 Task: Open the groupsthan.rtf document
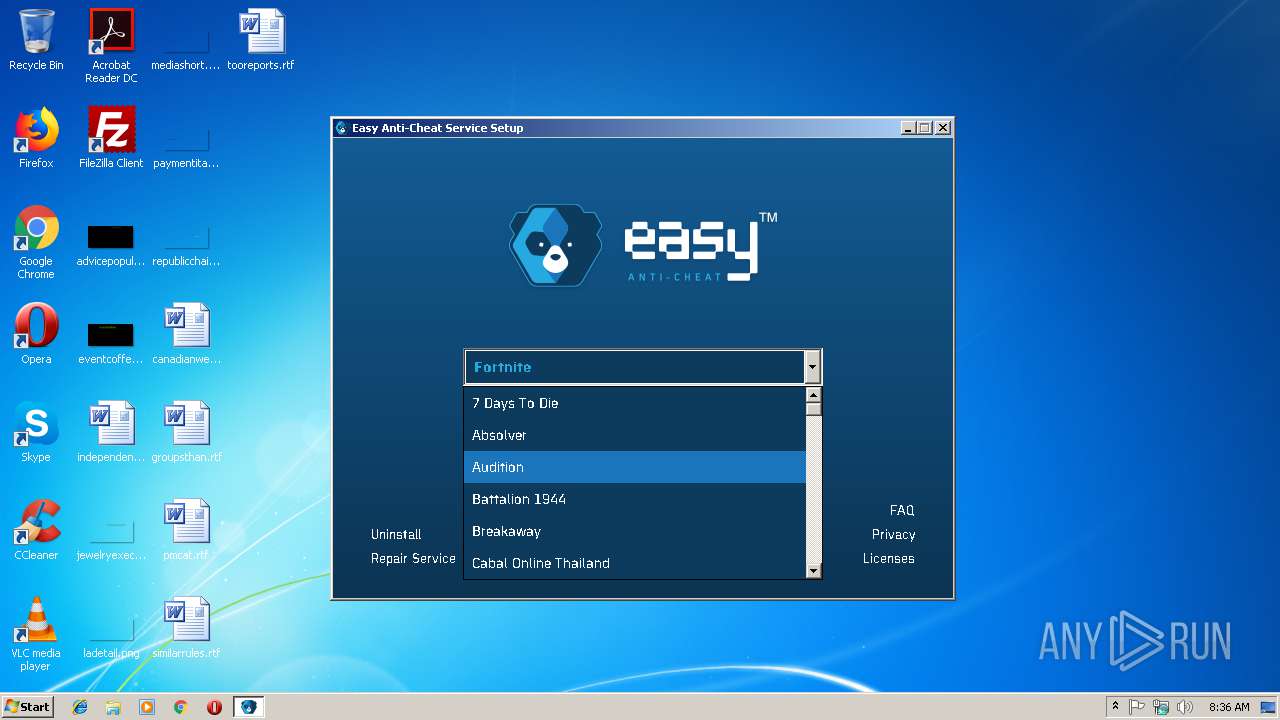(186, 432)
